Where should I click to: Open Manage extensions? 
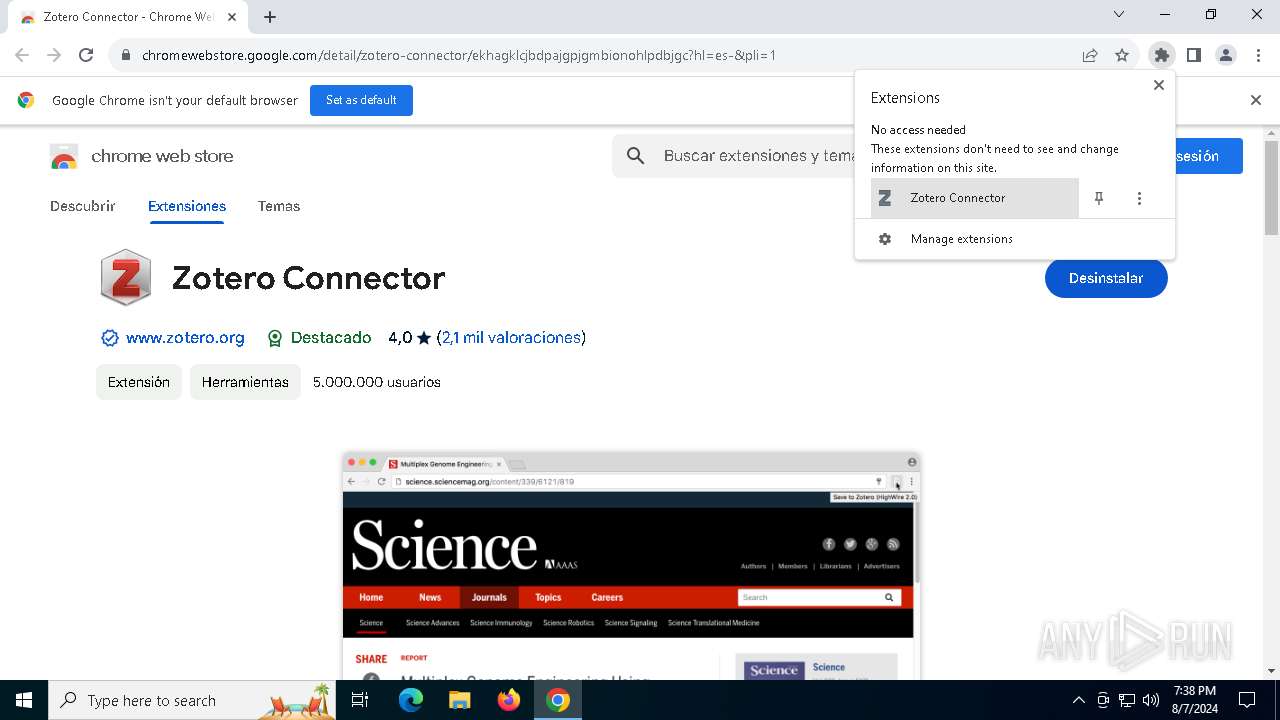point(1015,239)
